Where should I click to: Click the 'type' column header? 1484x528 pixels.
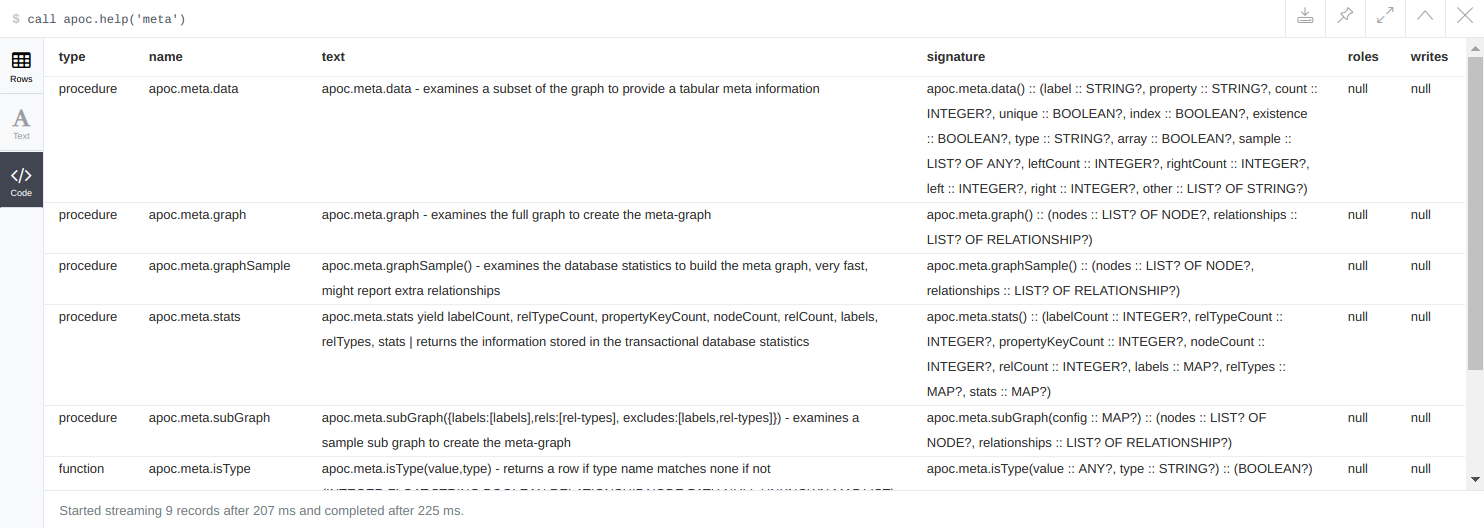click(x=72, y=57)
